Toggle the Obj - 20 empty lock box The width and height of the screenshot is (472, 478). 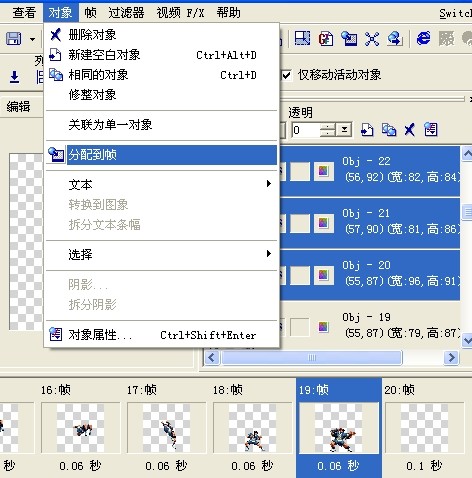[x=300, y=275]
